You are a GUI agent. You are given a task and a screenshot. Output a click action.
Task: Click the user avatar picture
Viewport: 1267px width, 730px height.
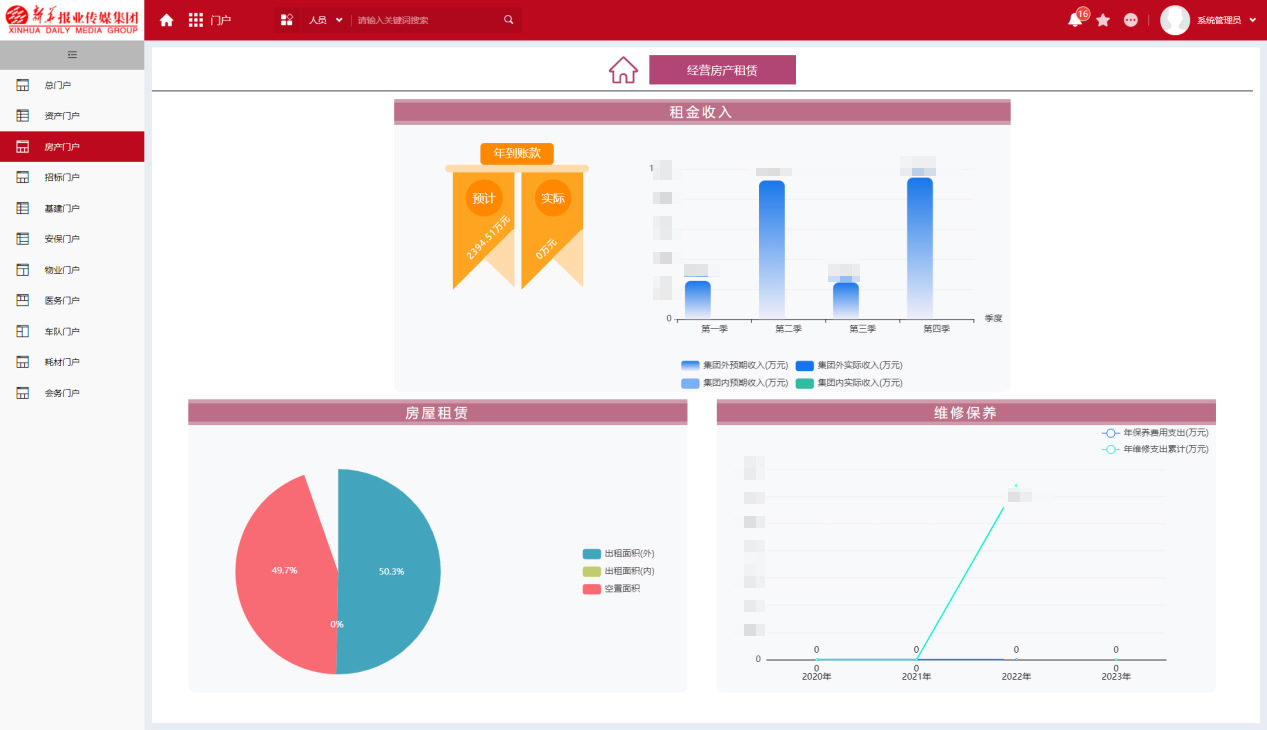coord(1175,20)
